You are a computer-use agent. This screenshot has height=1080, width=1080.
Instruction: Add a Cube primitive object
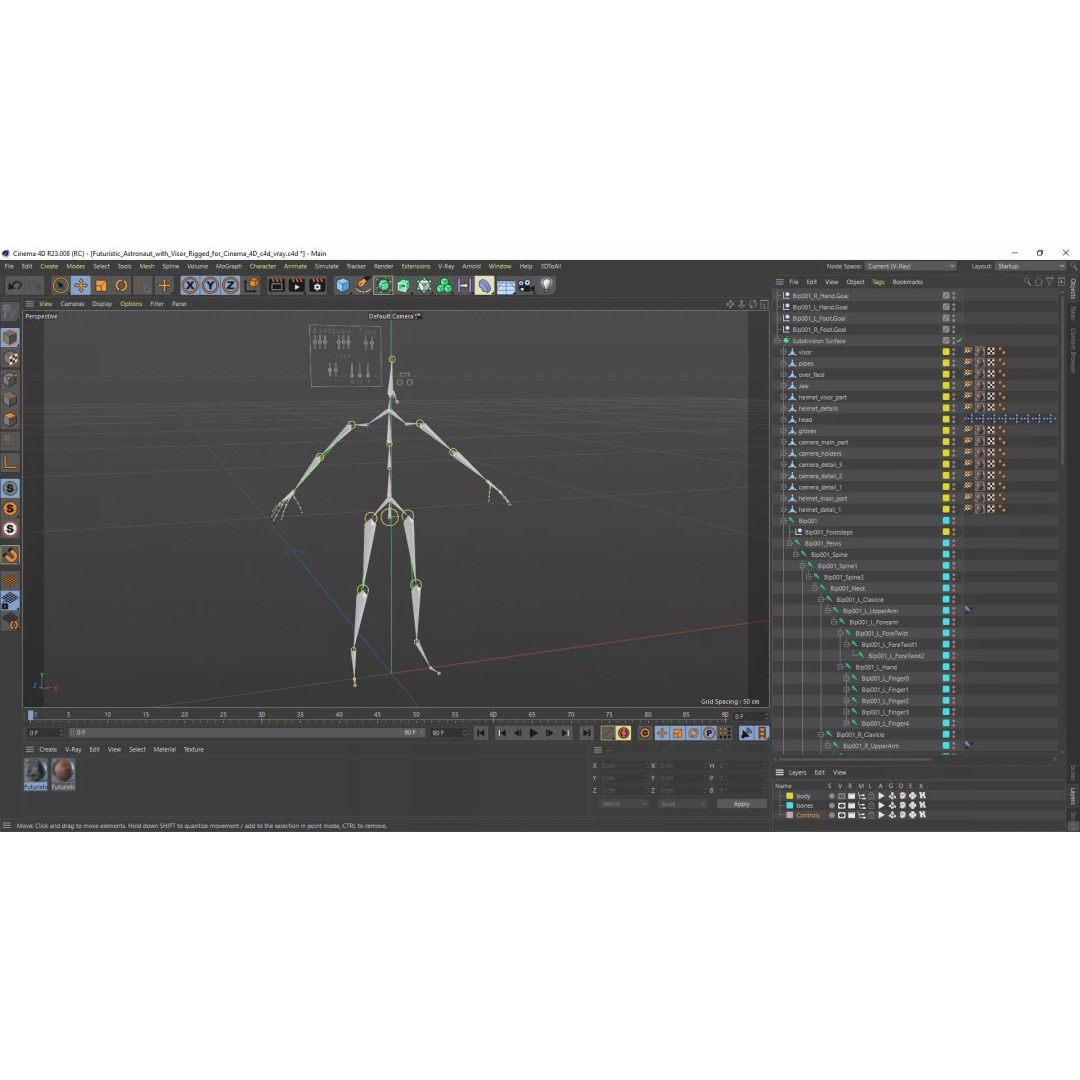[x=342, y=285]
